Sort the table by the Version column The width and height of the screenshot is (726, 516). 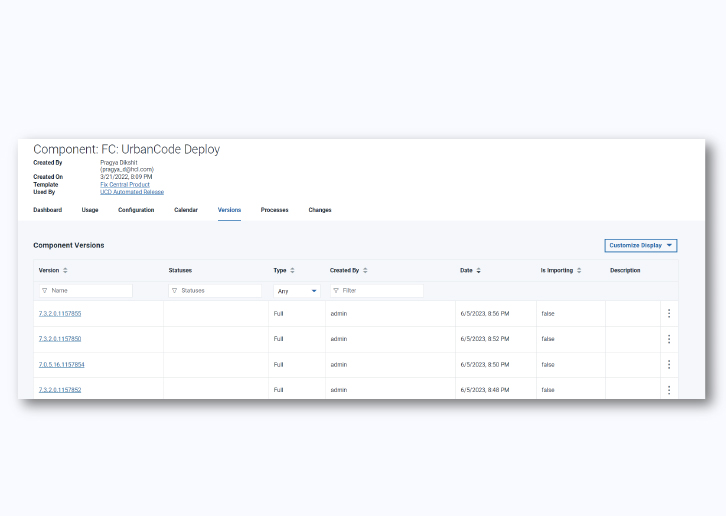(x=66, y=270)
